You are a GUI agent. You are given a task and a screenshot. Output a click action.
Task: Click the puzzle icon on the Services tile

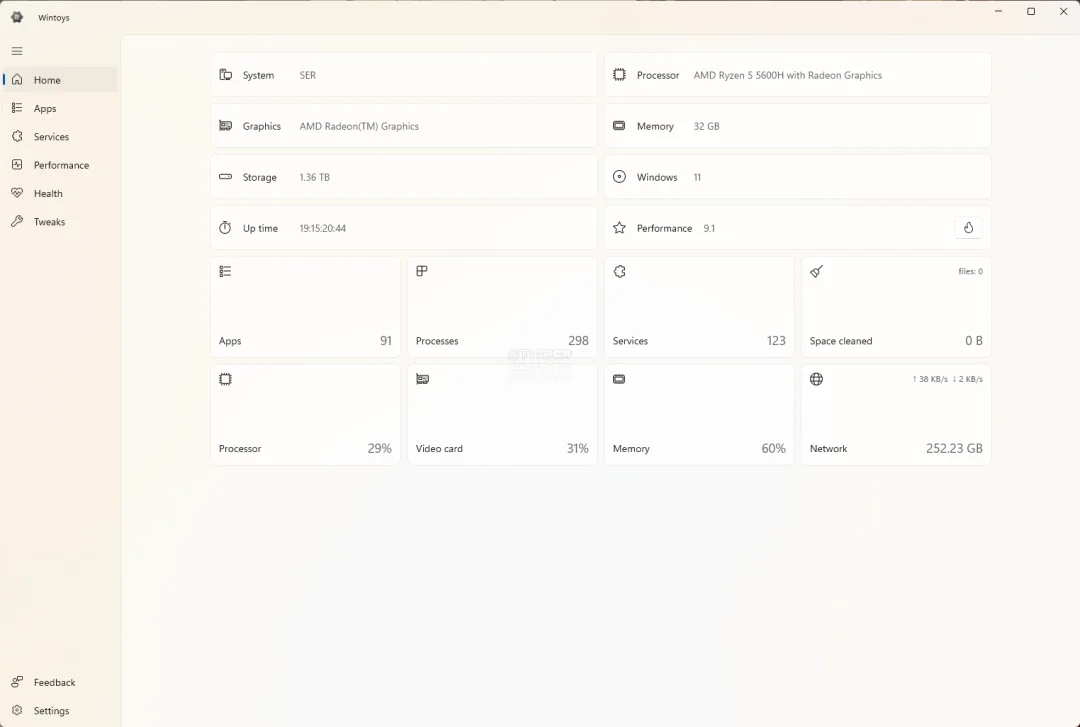(x=619, y=272)
